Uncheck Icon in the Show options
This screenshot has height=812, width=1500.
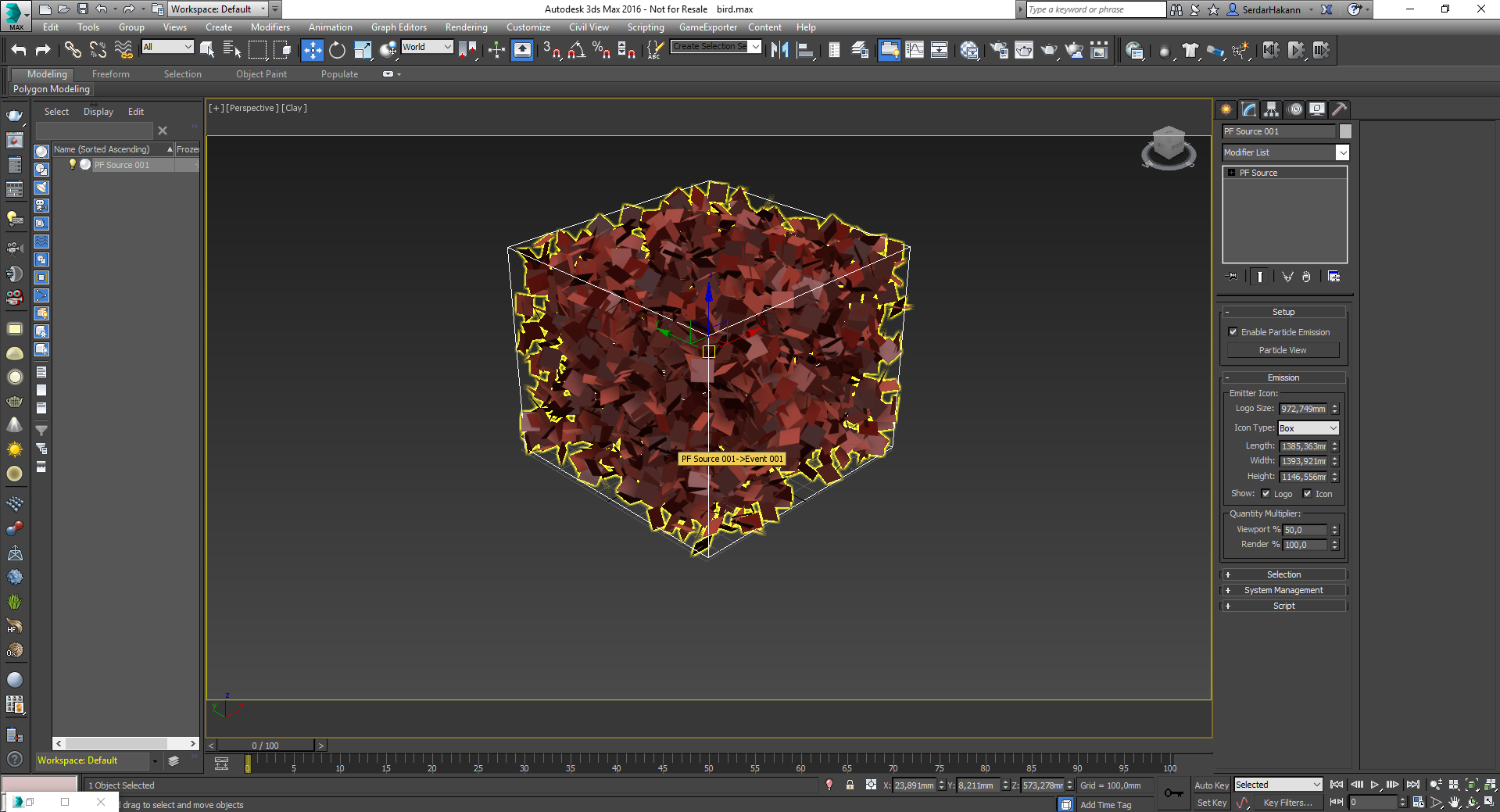1306,494
